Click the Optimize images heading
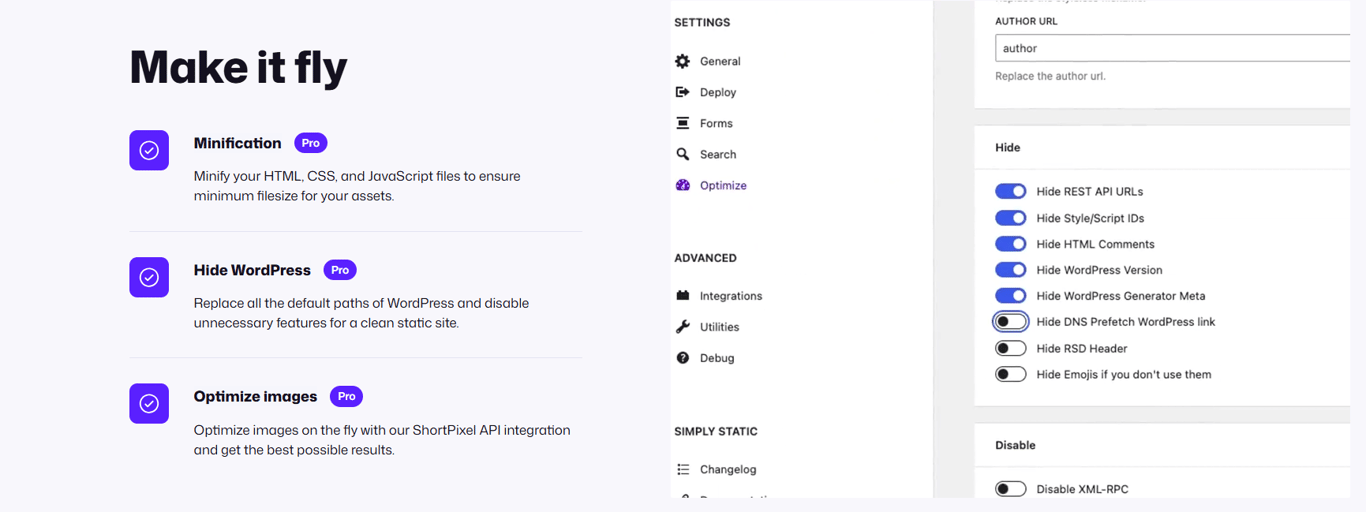Screen dimensions: 1366x512 (255, 397)
